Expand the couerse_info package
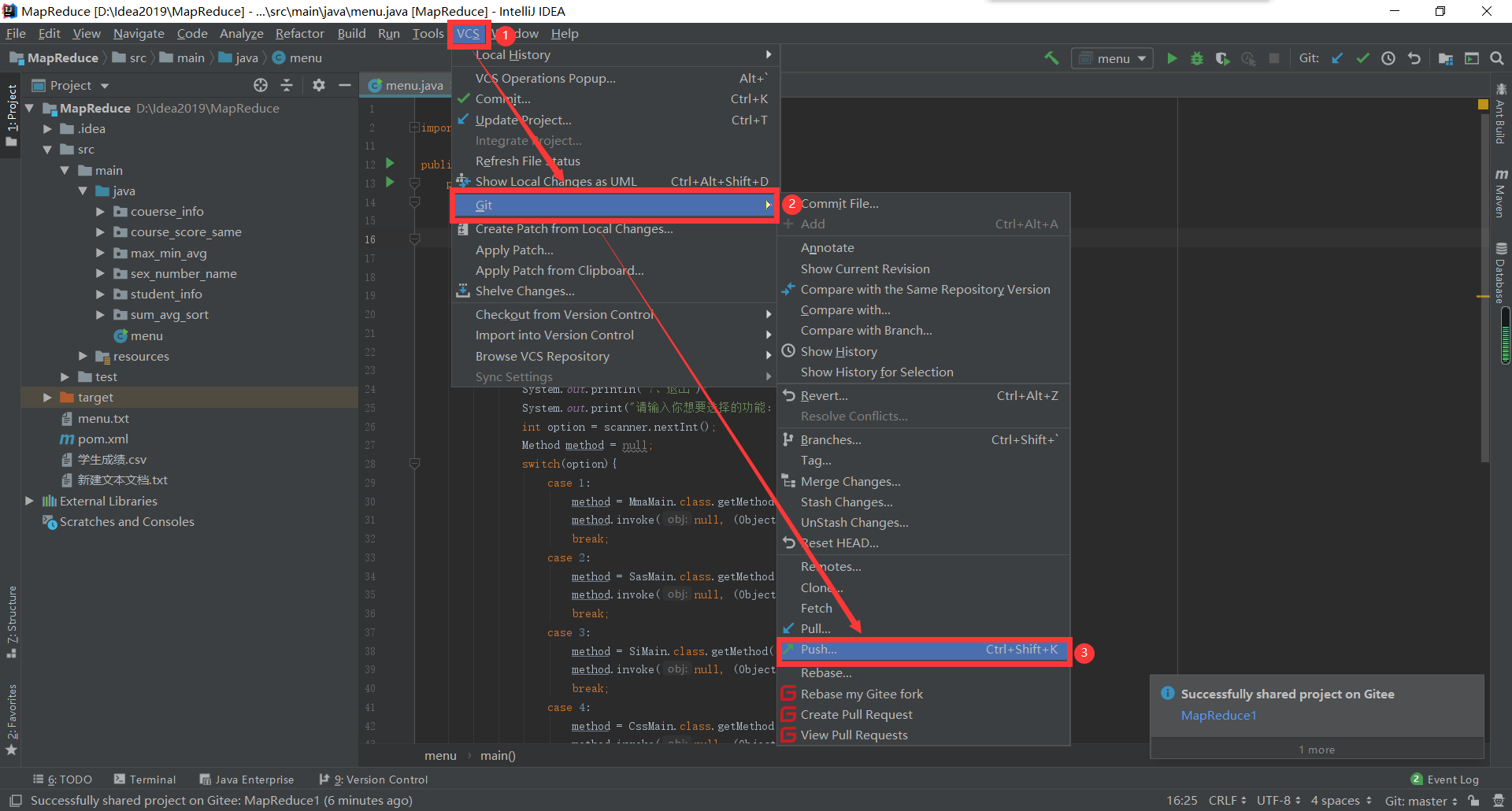Screen dimensions: 1512x811 pos(100,212)
